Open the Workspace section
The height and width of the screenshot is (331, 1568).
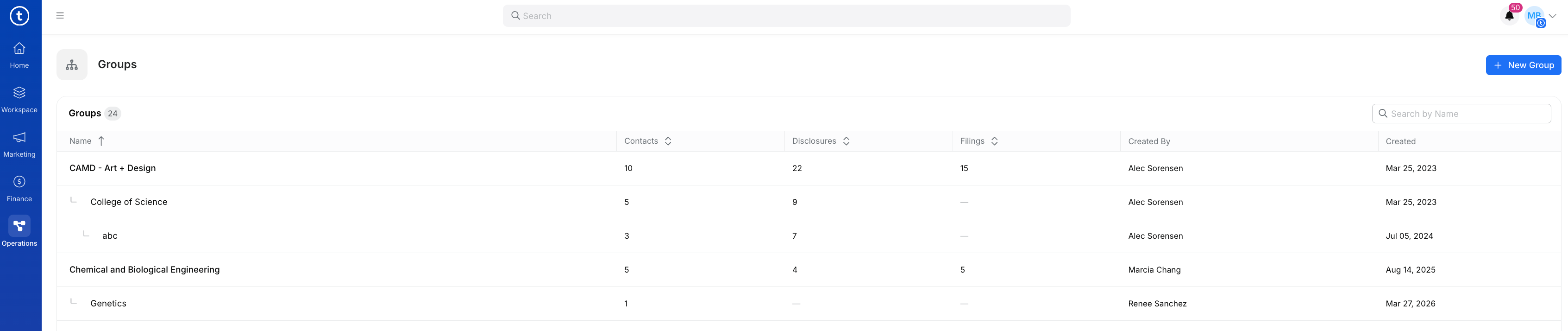coord(19,99)
